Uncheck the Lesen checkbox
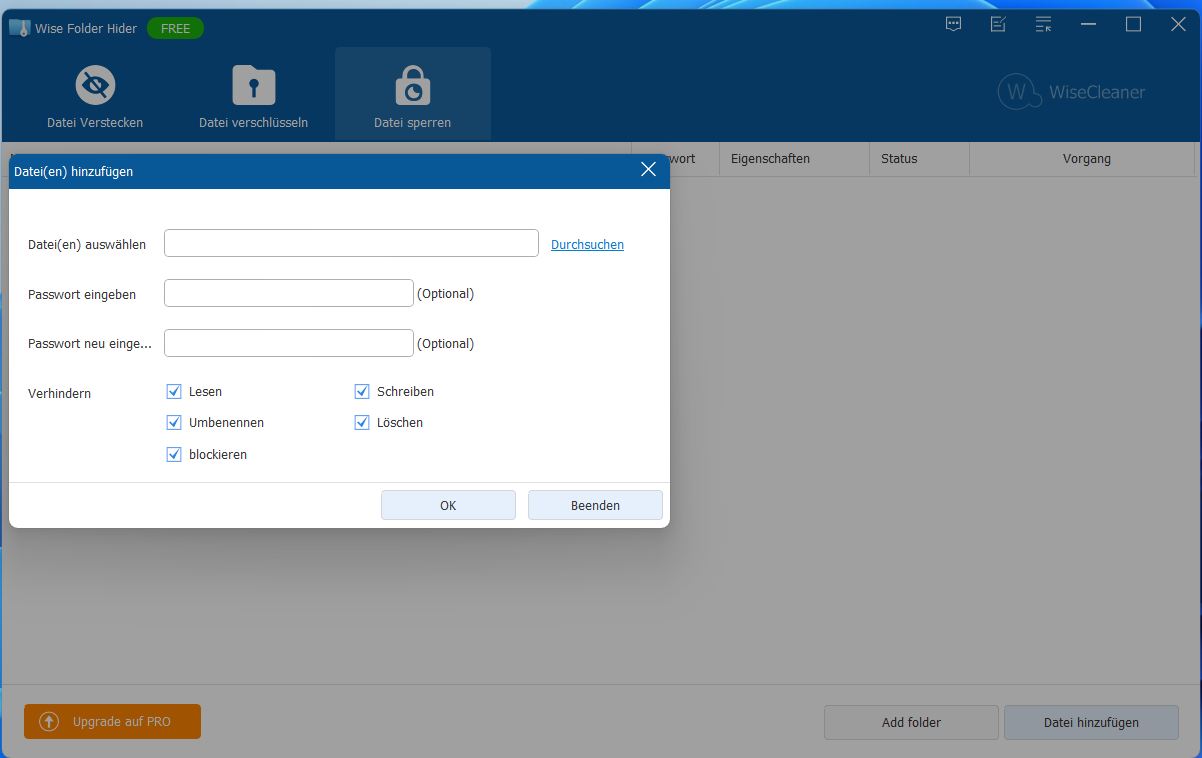Screen dimensions: 1202x758 [174, 391]
